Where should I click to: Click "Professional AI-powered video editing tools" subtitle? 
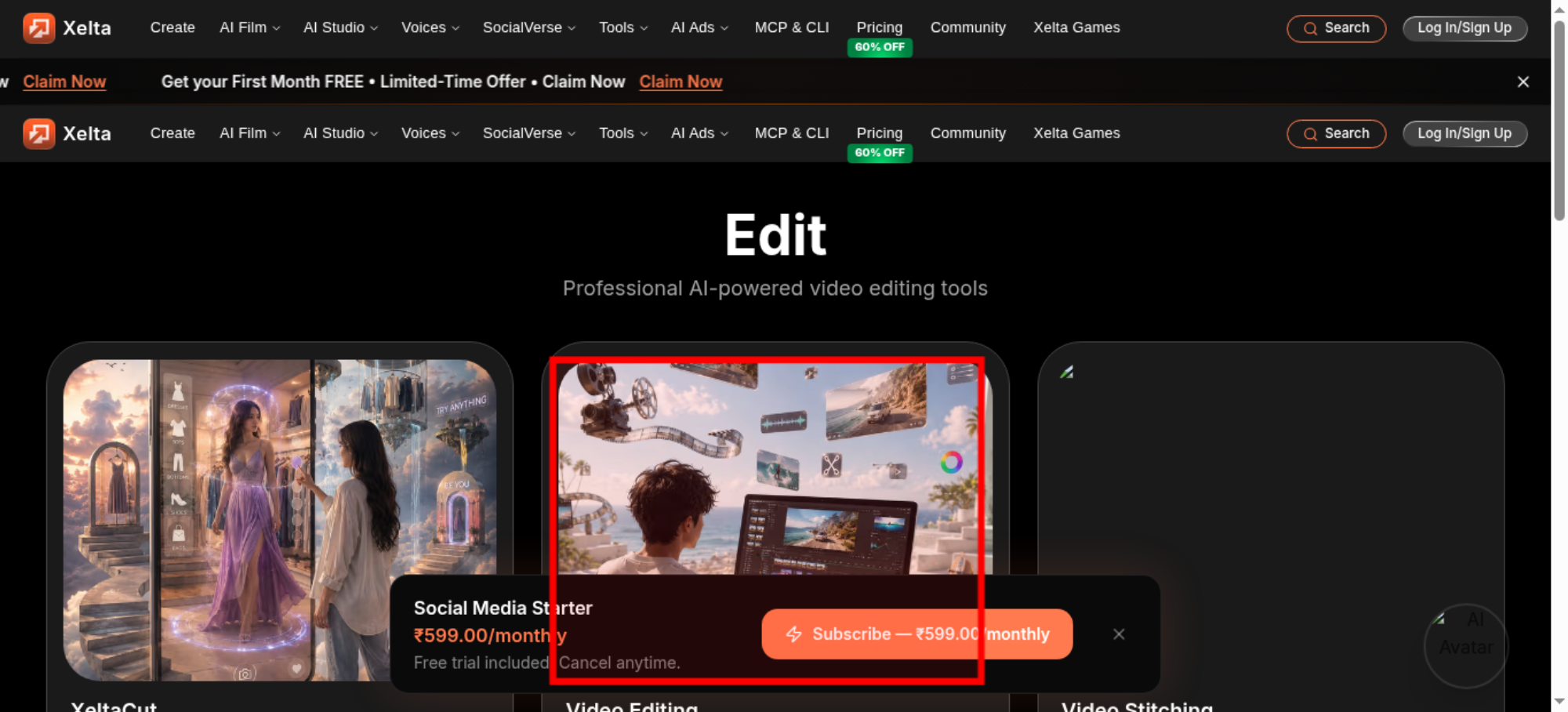point(775,289)
